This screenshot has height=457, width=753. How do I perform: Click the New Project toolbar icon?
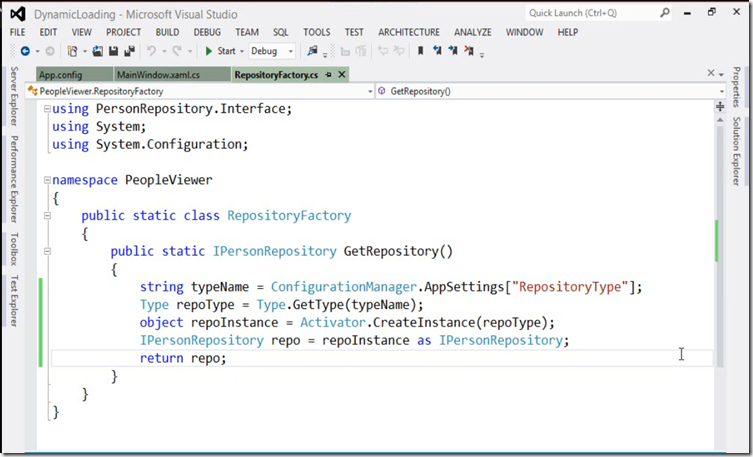click(73, 51)
